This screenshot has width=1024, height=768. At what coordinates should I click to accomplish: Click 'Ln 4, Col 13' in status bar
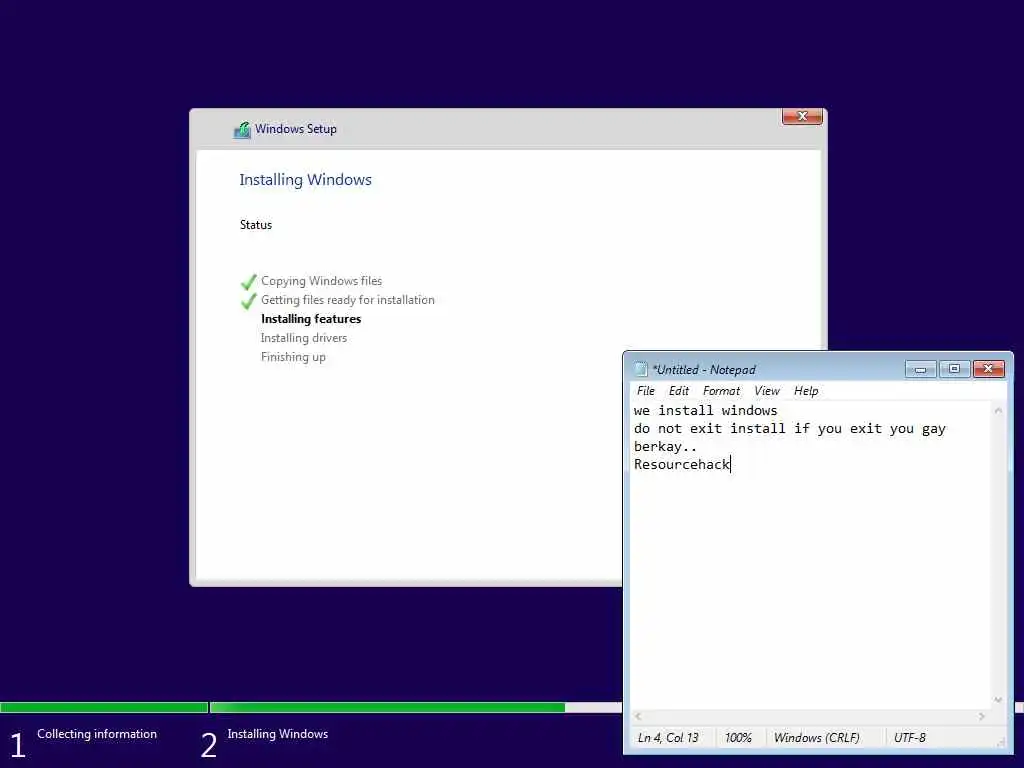pyautogui.click(x=668, y=737)
